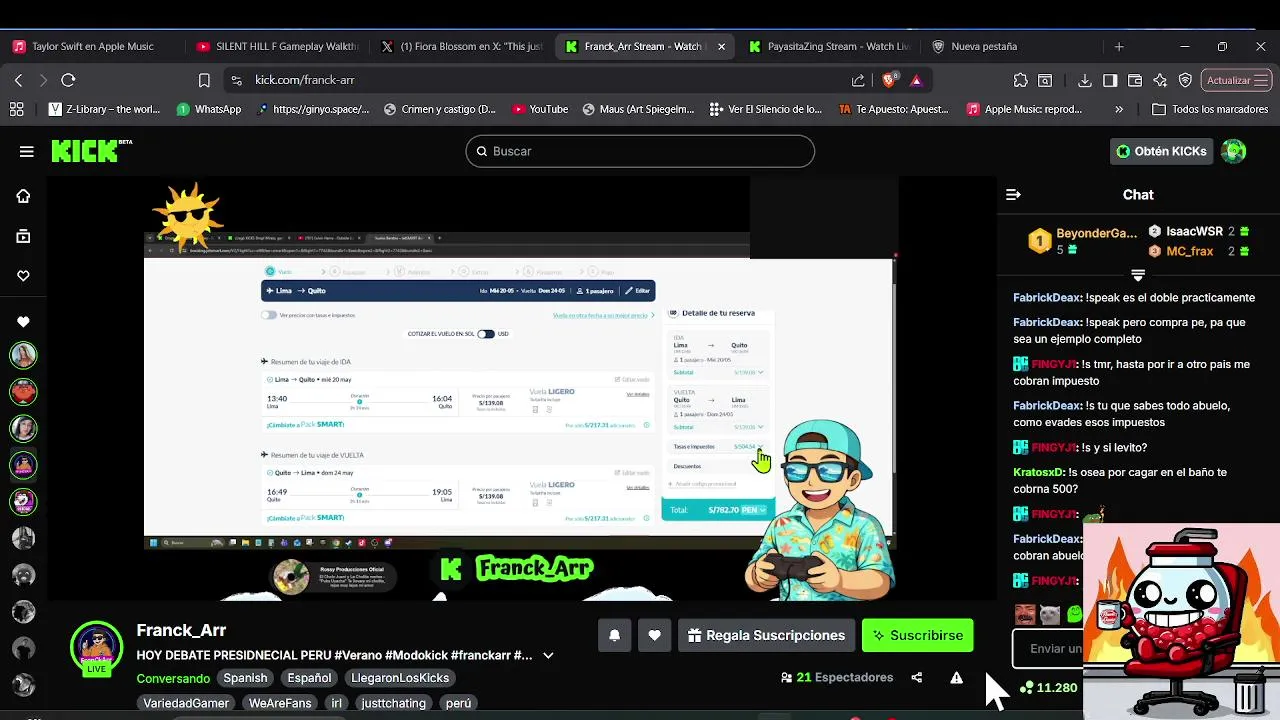Open browser downloads icon
This screenshot has width=1280, height=720.
click(1085, 80)
